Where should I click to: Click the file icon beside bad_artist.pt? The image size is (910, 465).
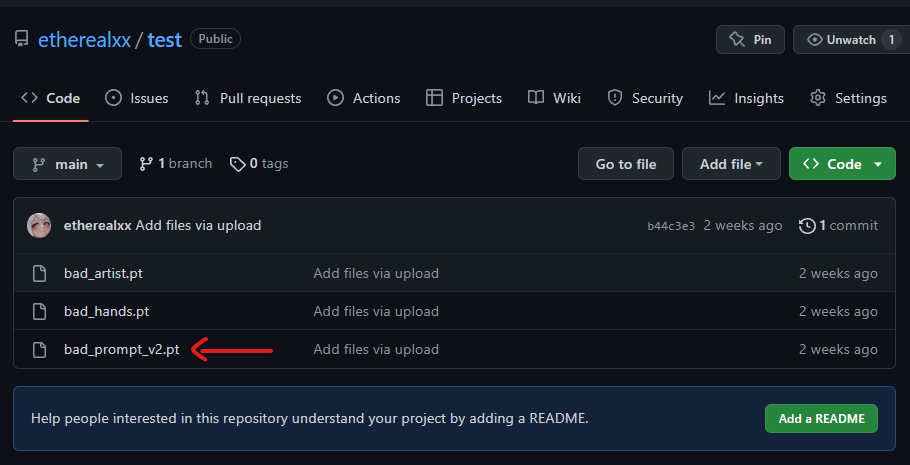point(40,273)
